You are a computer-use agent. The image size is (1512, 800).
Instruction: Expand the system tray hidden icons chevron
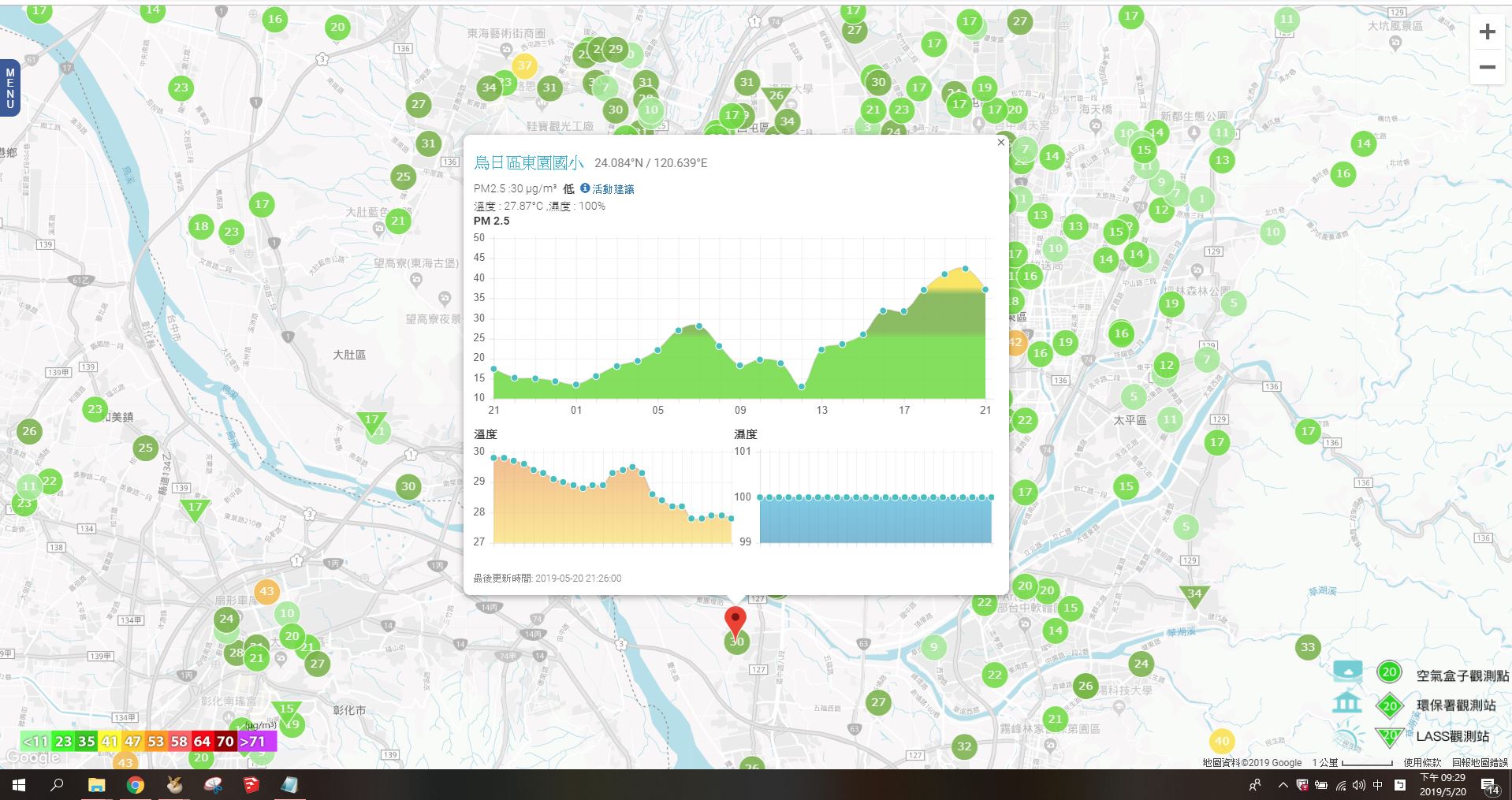(1283, 785)
